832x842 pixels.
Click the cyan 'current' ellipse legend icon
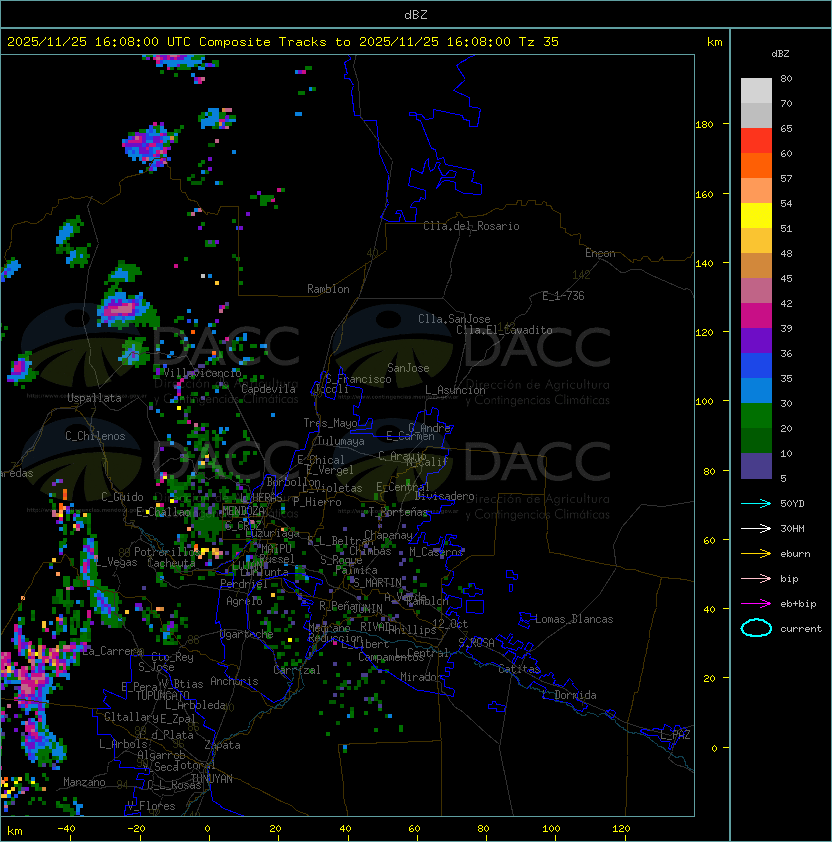coord(756,628)
